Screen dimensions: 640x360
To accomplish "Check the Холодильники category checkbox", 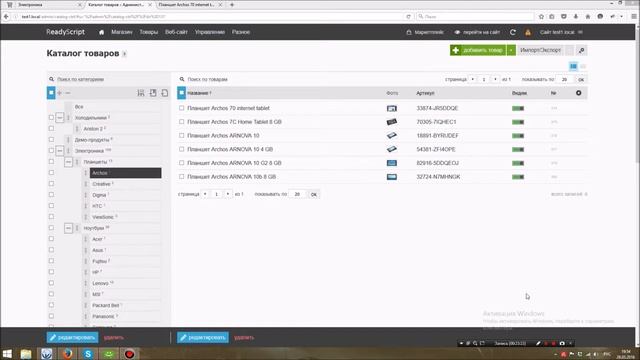I will point(51,118).
